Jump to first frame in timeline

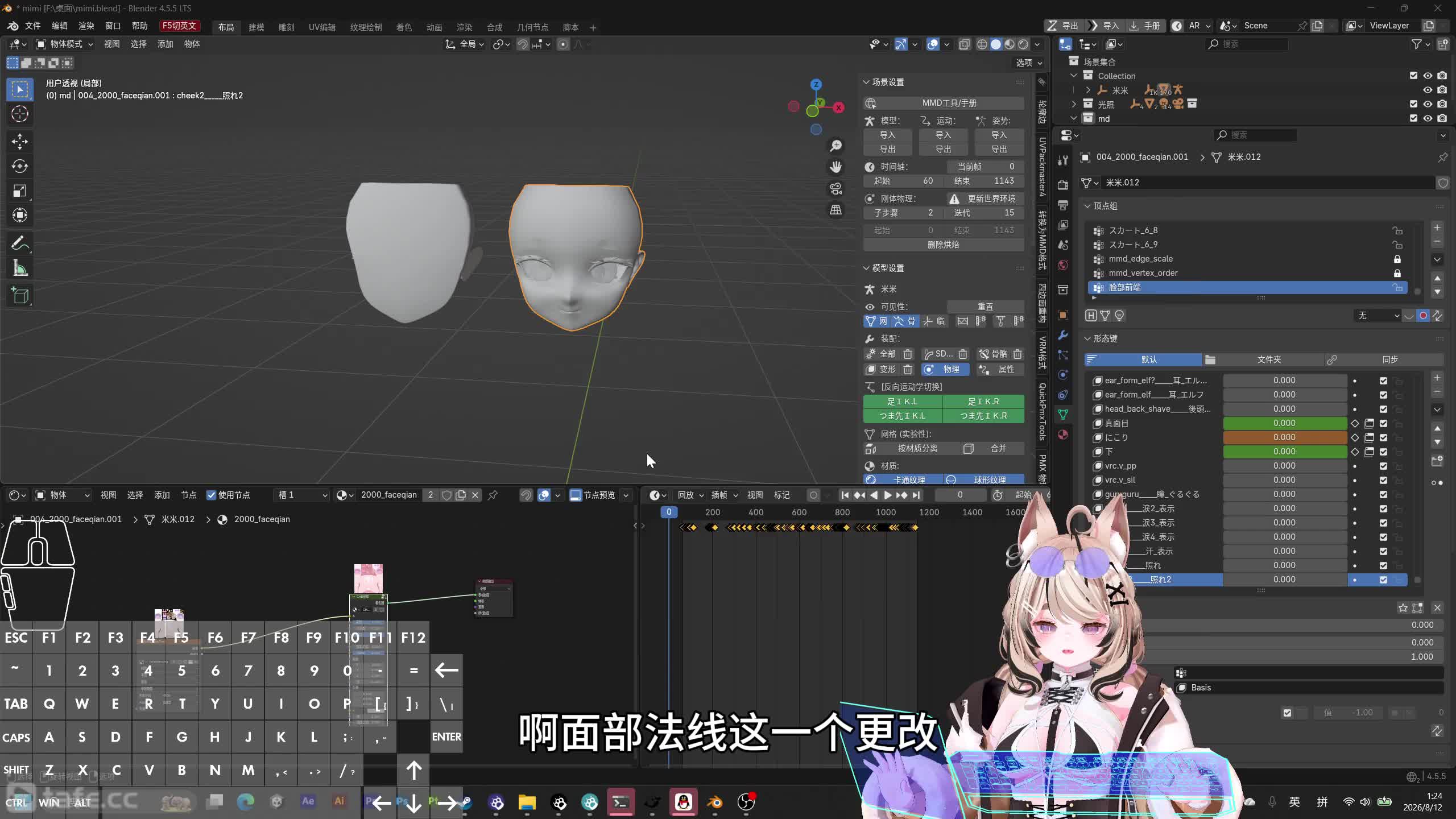845,495
